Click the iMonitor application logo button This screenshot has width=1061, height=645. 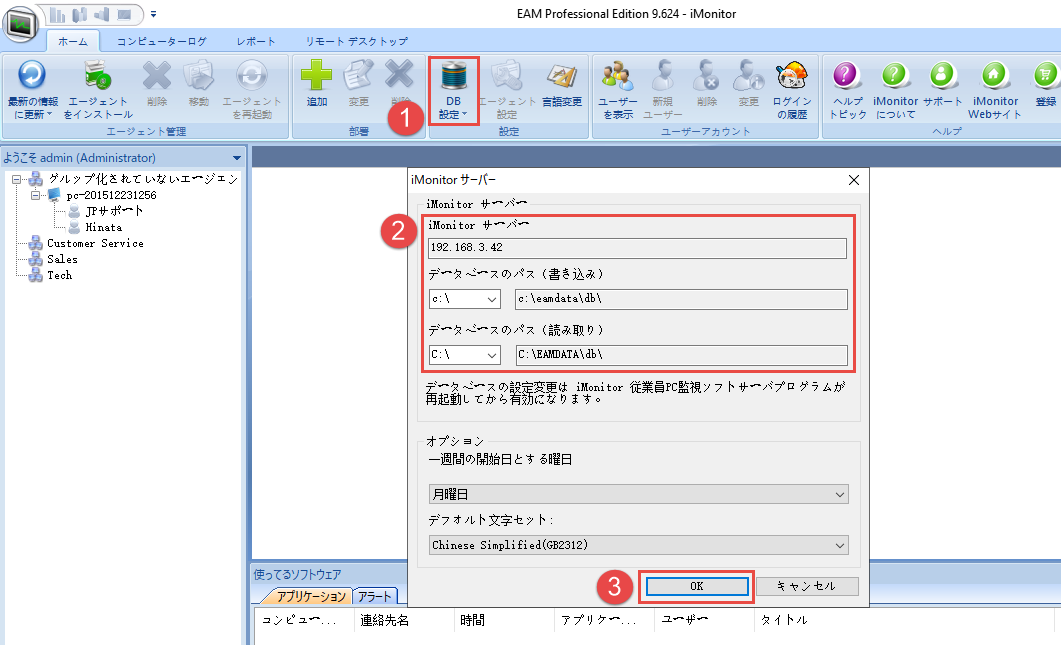pyautogui.click(x=20, y=25)
